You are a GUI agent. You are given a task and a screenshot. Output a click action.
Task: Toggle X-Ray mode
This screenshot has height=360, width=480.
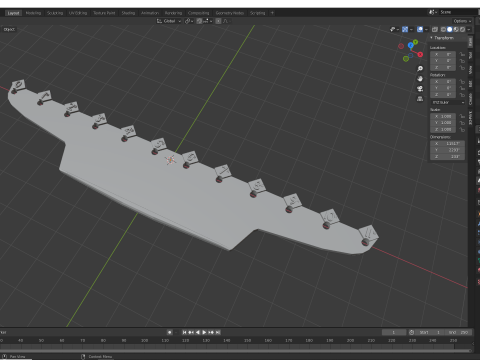(x=435, y=29)
